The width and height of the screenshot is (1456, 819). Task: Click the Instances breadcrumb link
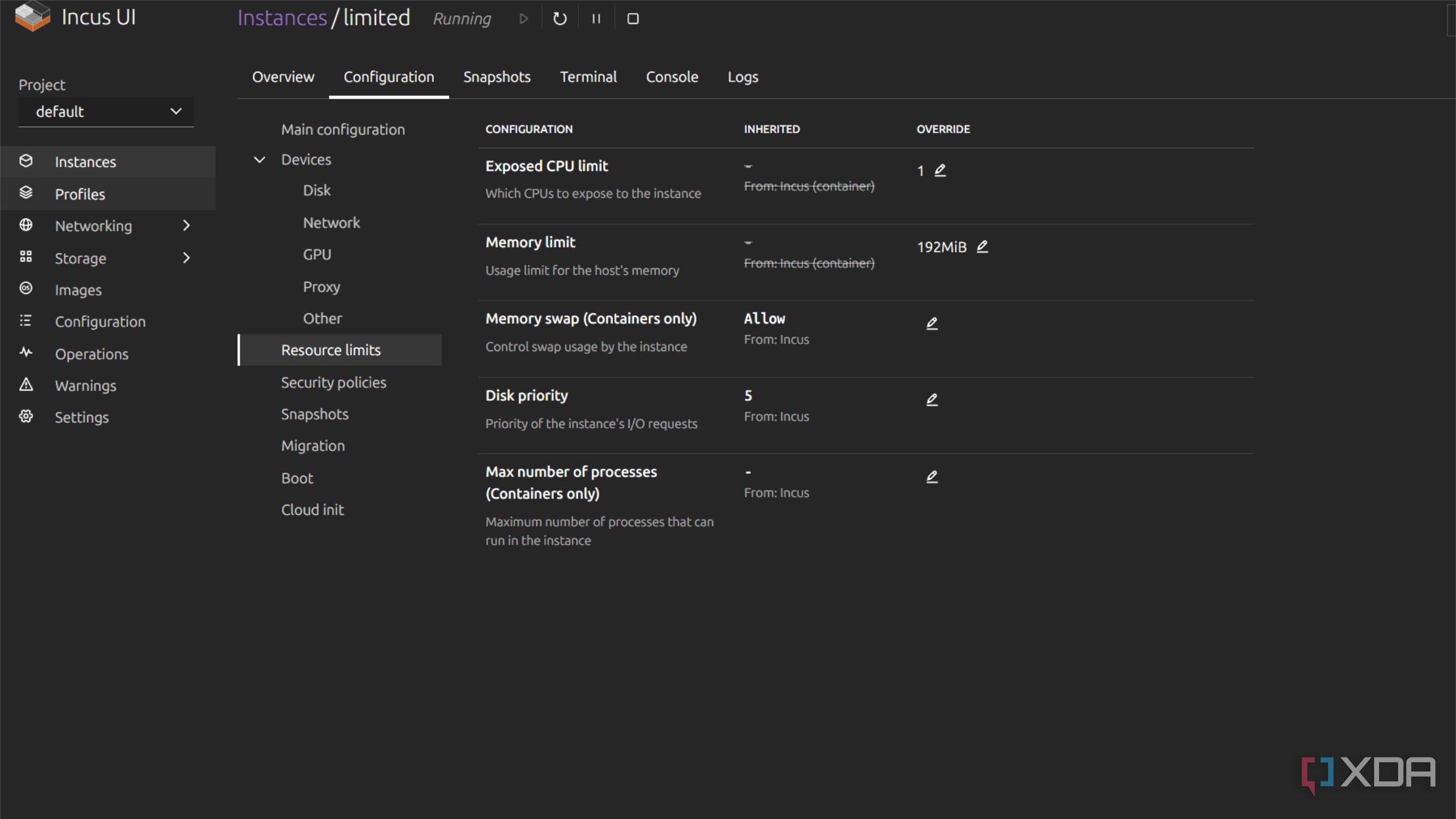pos(282,18)
